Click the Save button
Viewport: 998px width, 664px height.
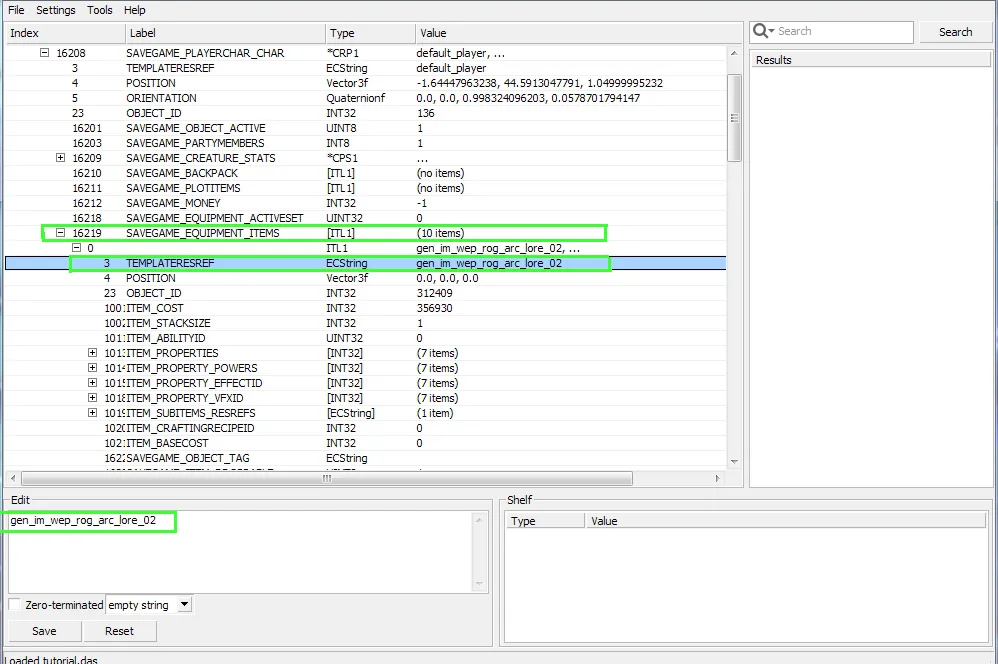tap(44, 631)
